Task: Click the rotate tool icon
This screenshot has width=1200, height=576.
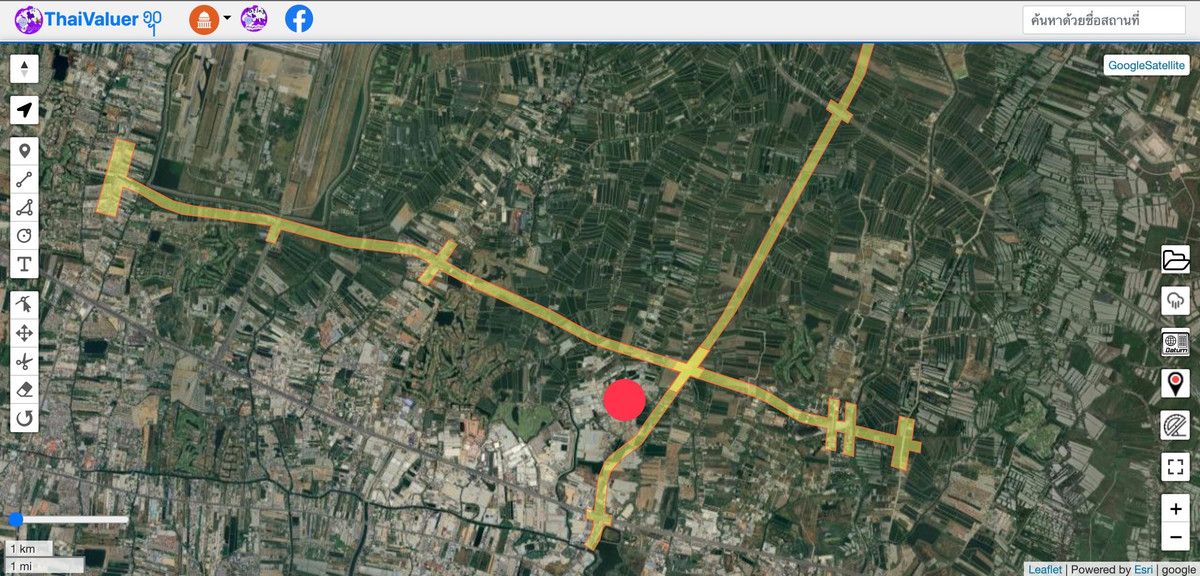Action: [x=24, y=417]
